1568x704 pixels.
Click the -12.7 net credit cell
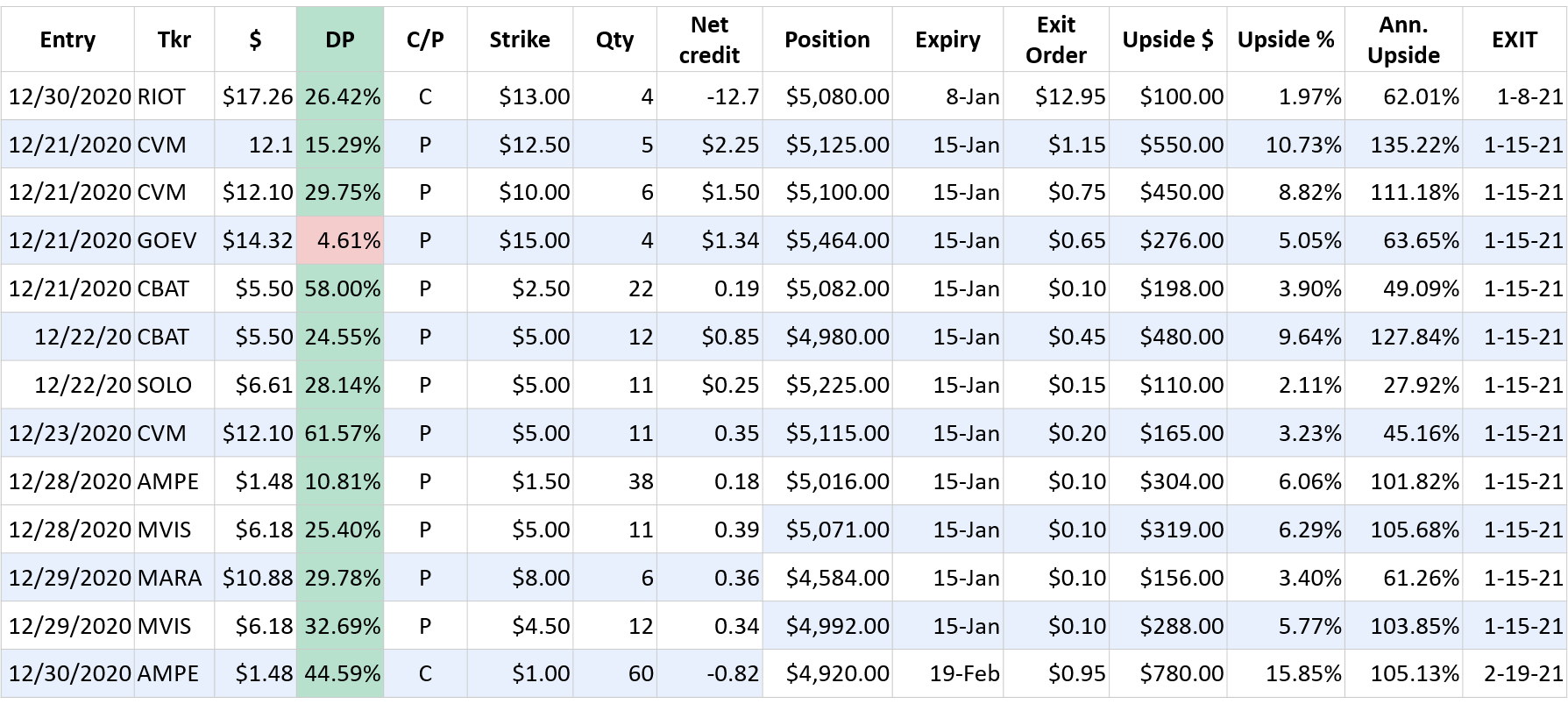pos(709,96)
